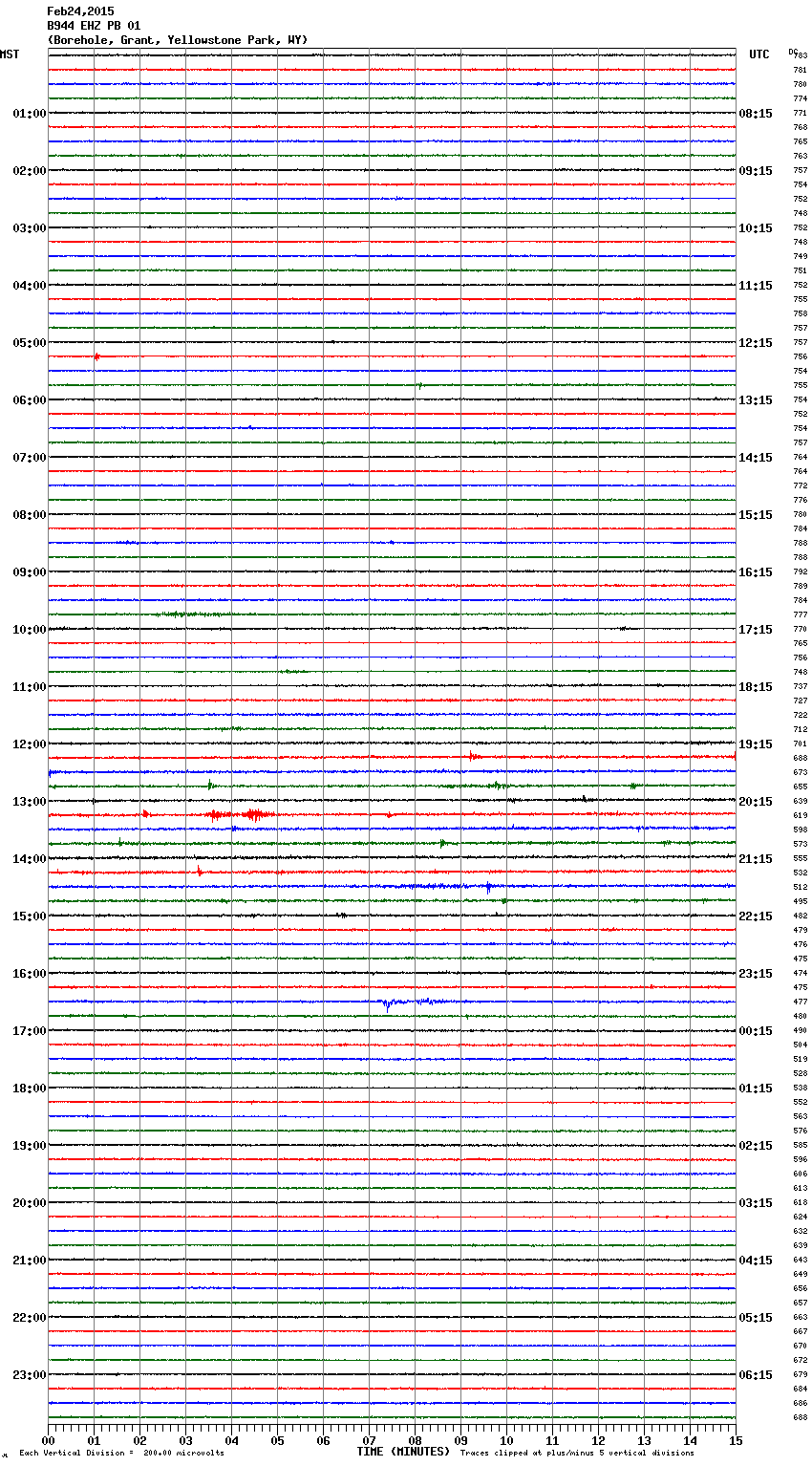Click the 18:15 UTC time label
This screenshot has width=812, height=1466.
click(756, 687)
